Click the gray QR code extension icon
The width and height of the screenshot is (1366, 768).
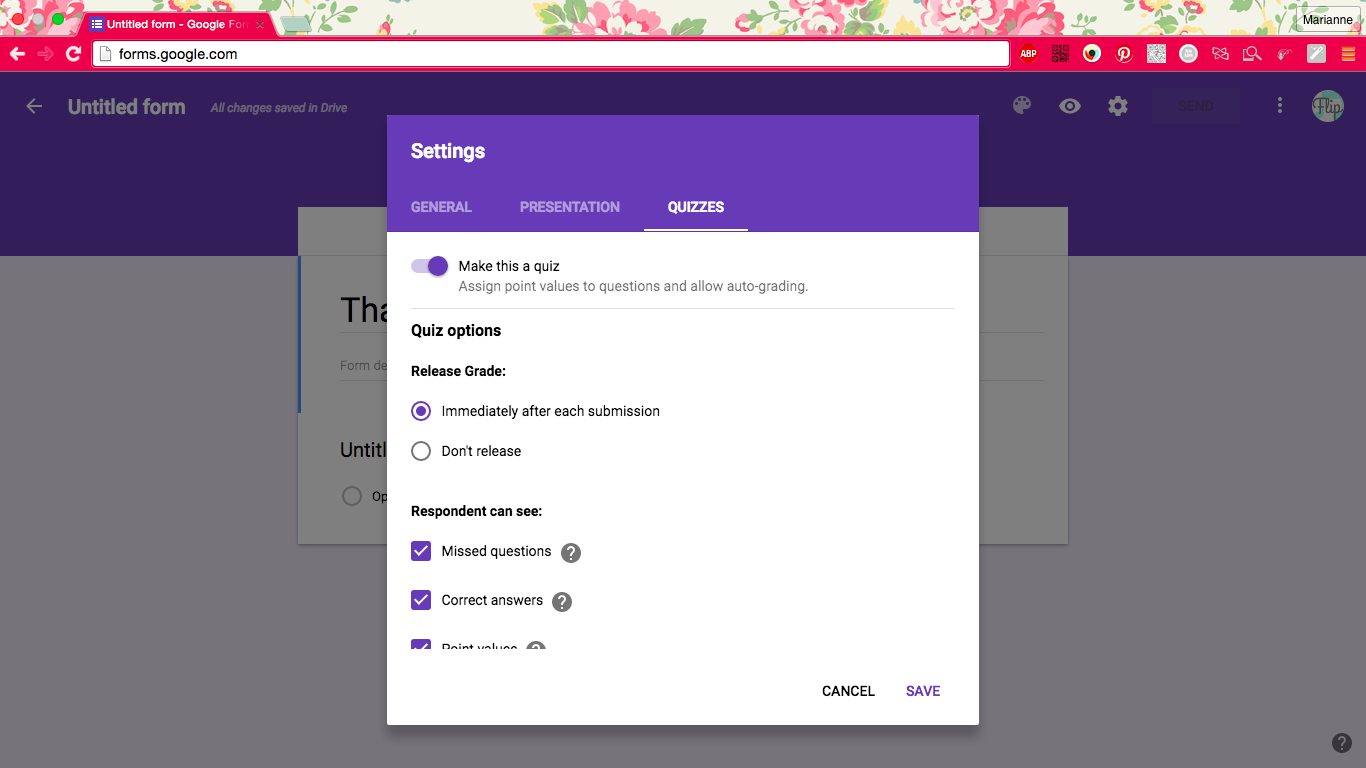coord(1156,54)
